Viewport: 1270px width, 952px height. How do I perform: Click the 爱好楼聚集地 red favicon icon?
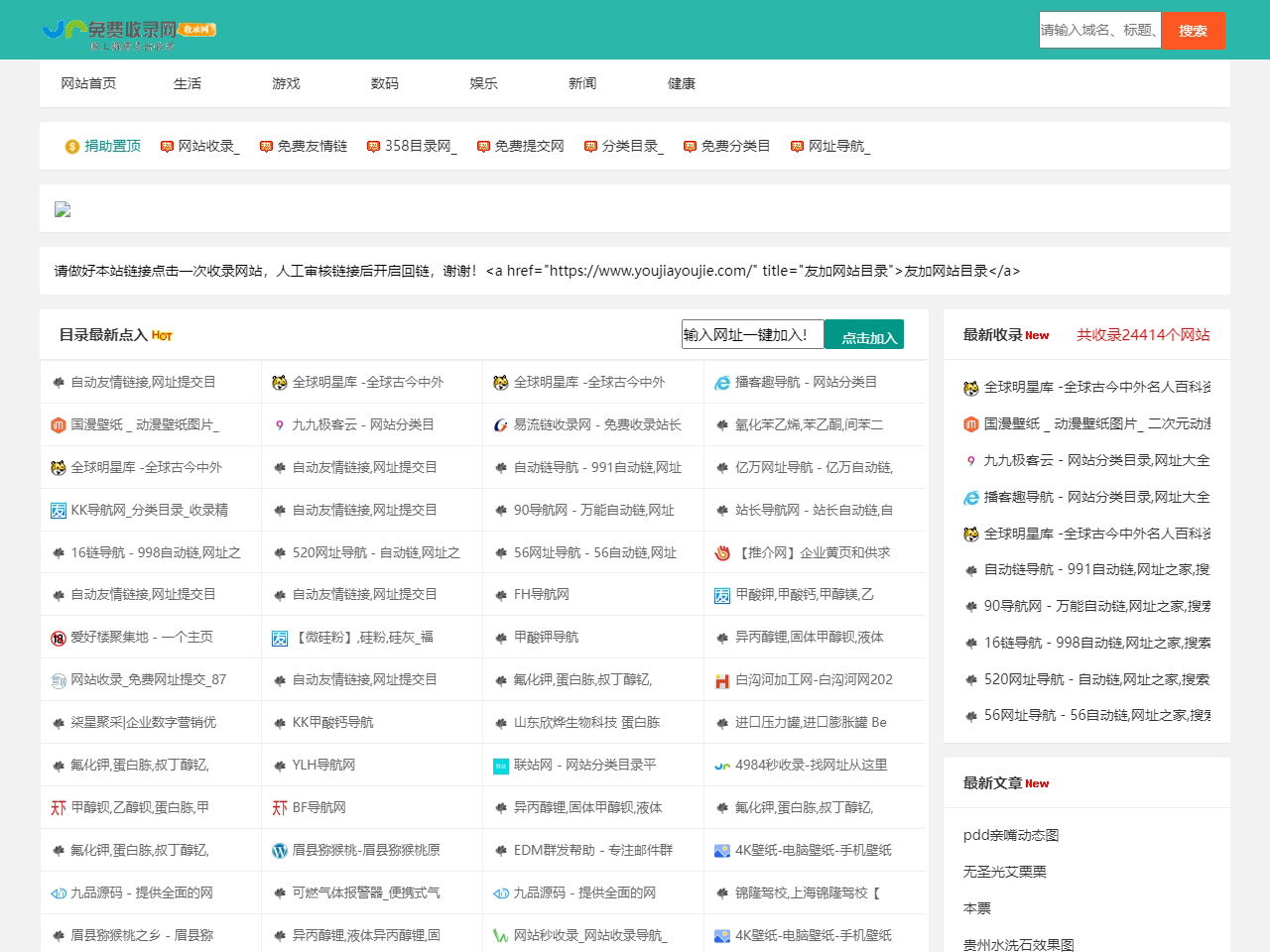coord(59,638)
